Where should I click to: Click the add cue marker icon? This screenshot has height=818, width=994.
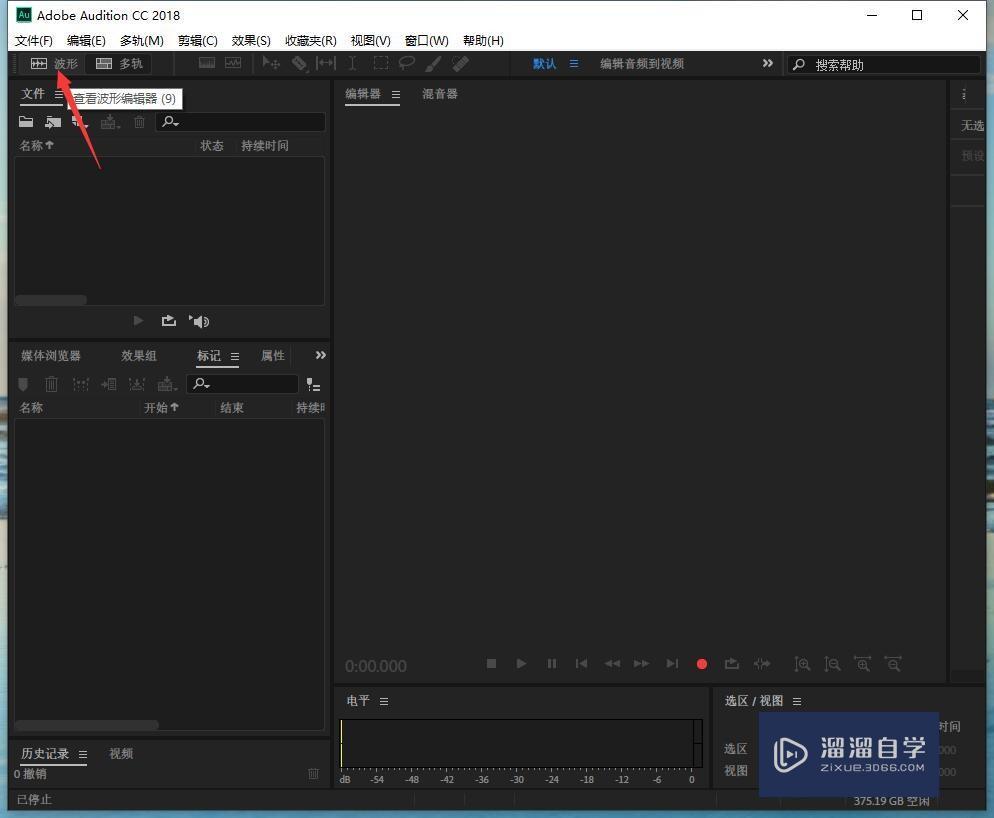[x=23, y=384]
